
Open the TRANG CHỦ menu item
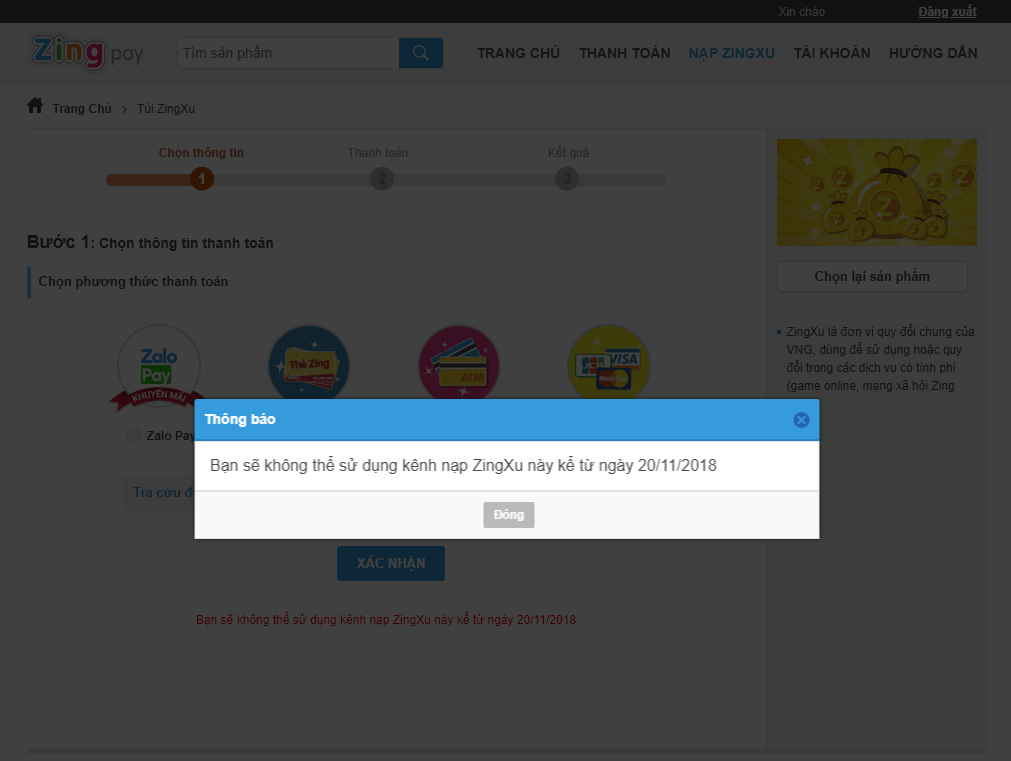[518, 53]
